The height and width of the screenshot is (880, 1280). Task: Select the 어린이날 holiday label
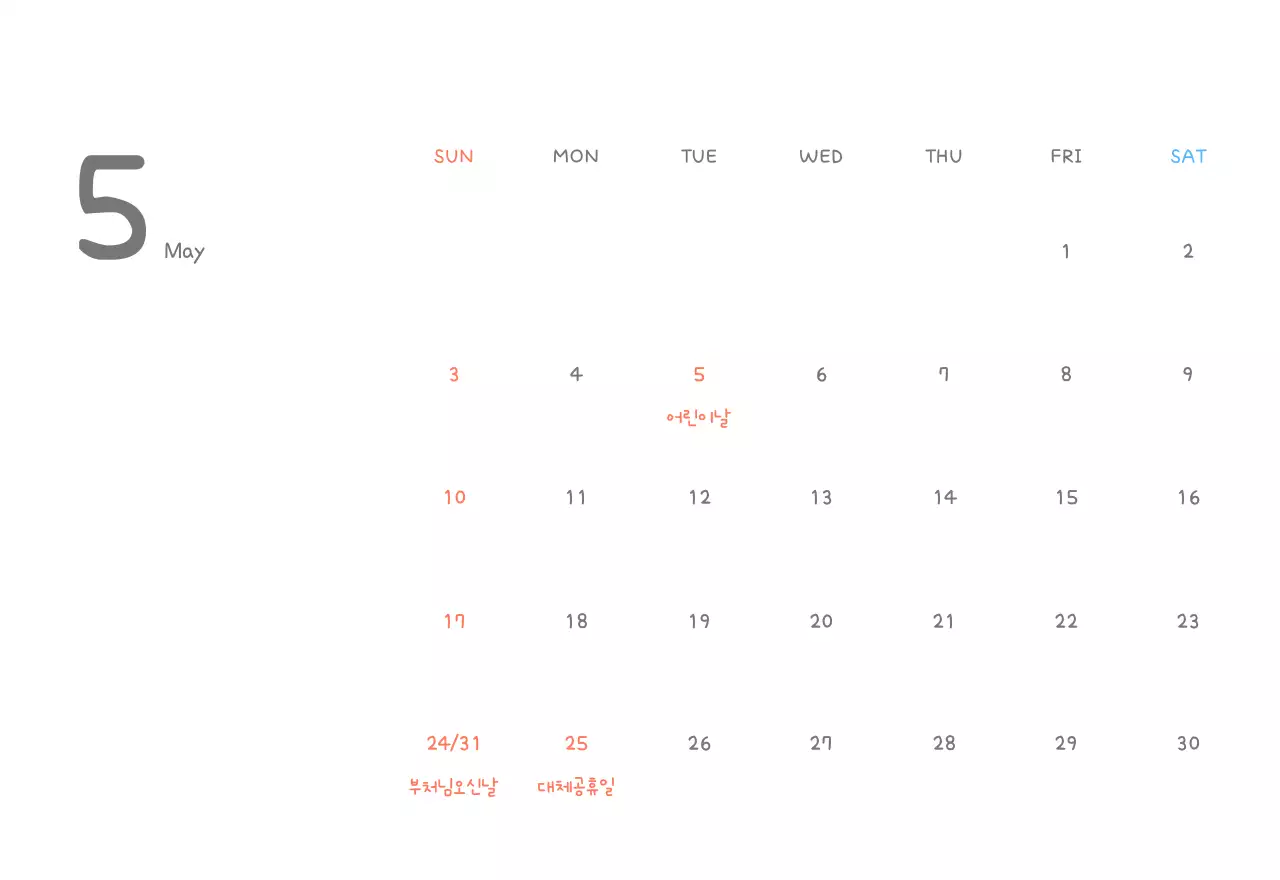(x=699, y=417)
